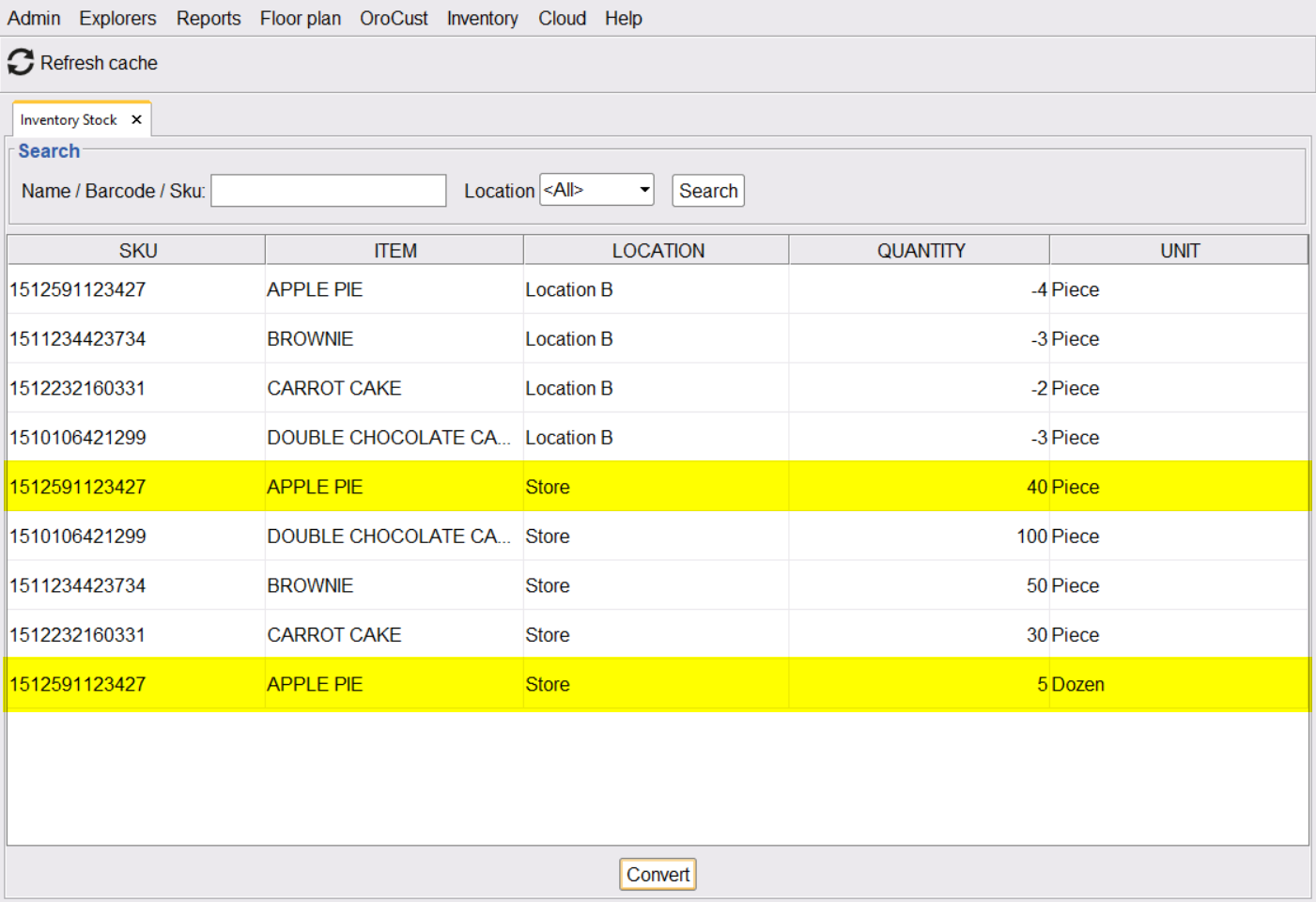The height and width of the screenshot is (902, 1316).
Task: Click the Dozen unit cell
Action: coord(1179,684)
